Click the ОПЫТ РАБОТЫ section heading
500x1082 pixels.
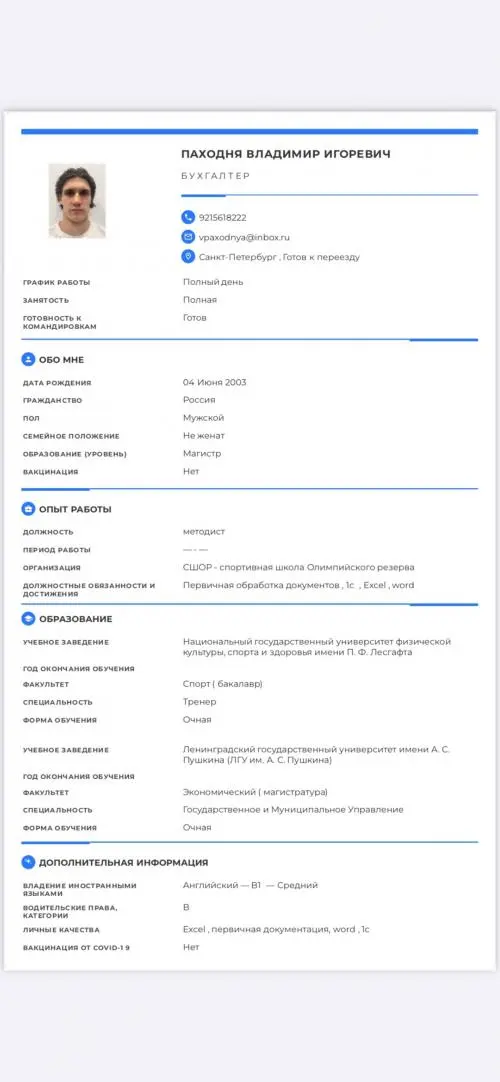coord(75,510)
